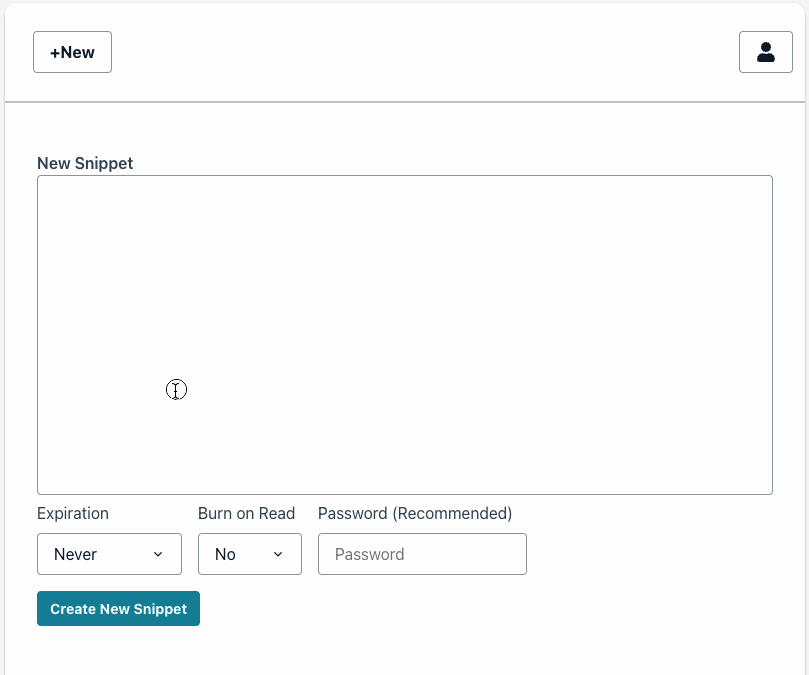Click the Burn on Read label text

[246, 513]
